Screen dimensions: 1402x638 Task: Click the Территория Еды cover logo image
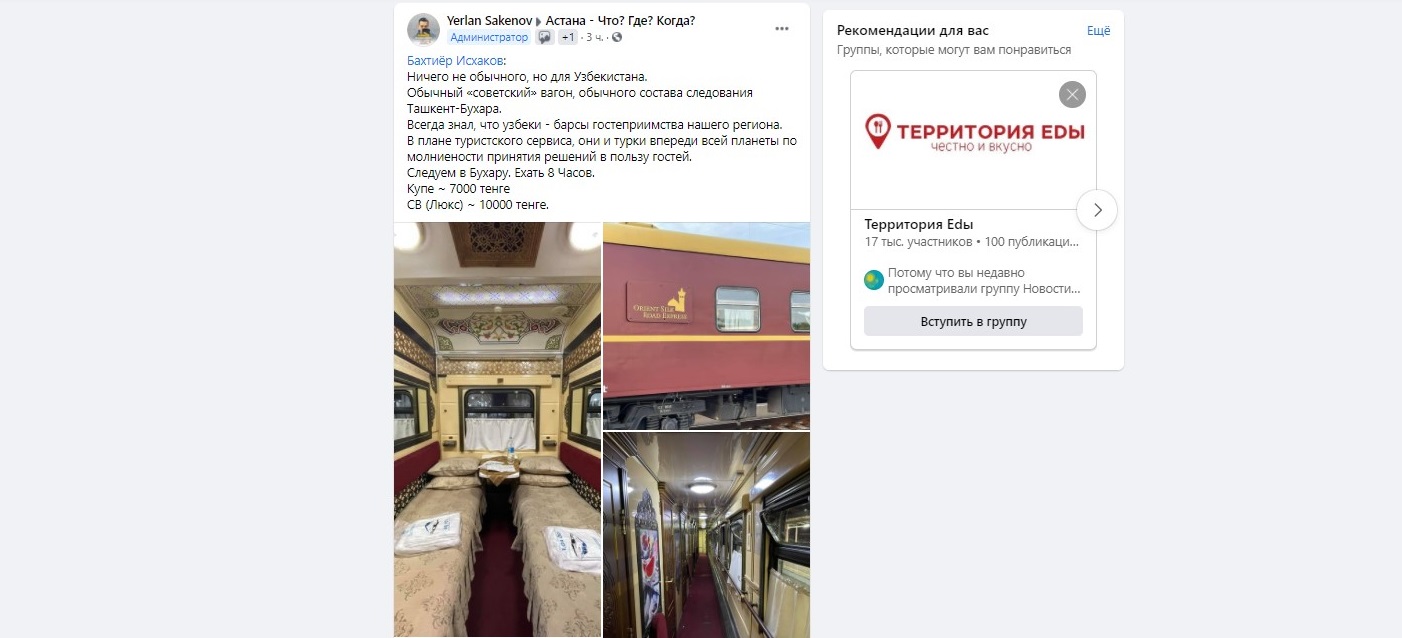tap(973, 140)
